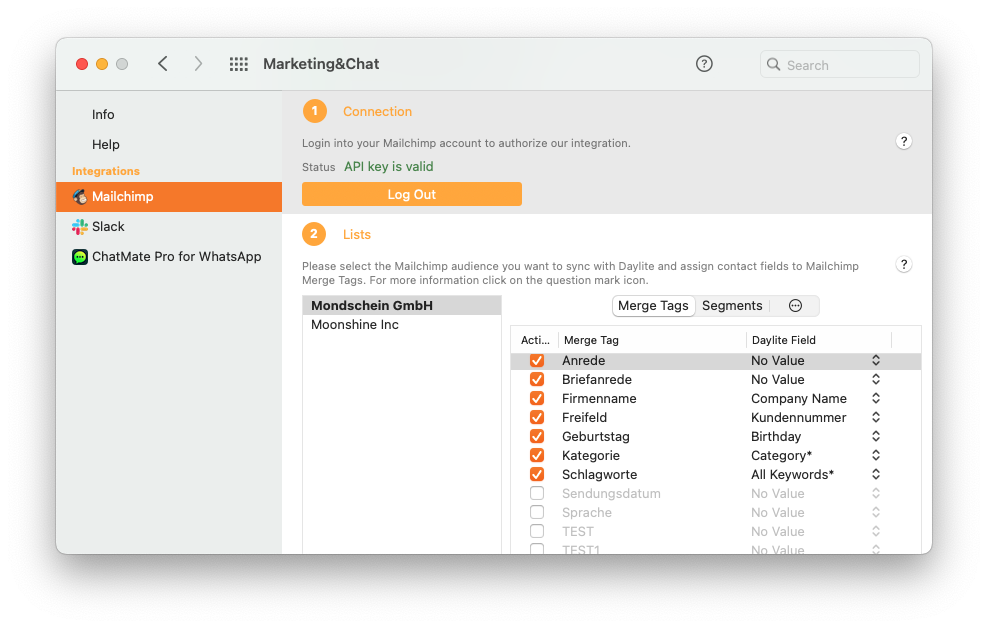Select the Mondschein GmbH audience

coord(401,305)
